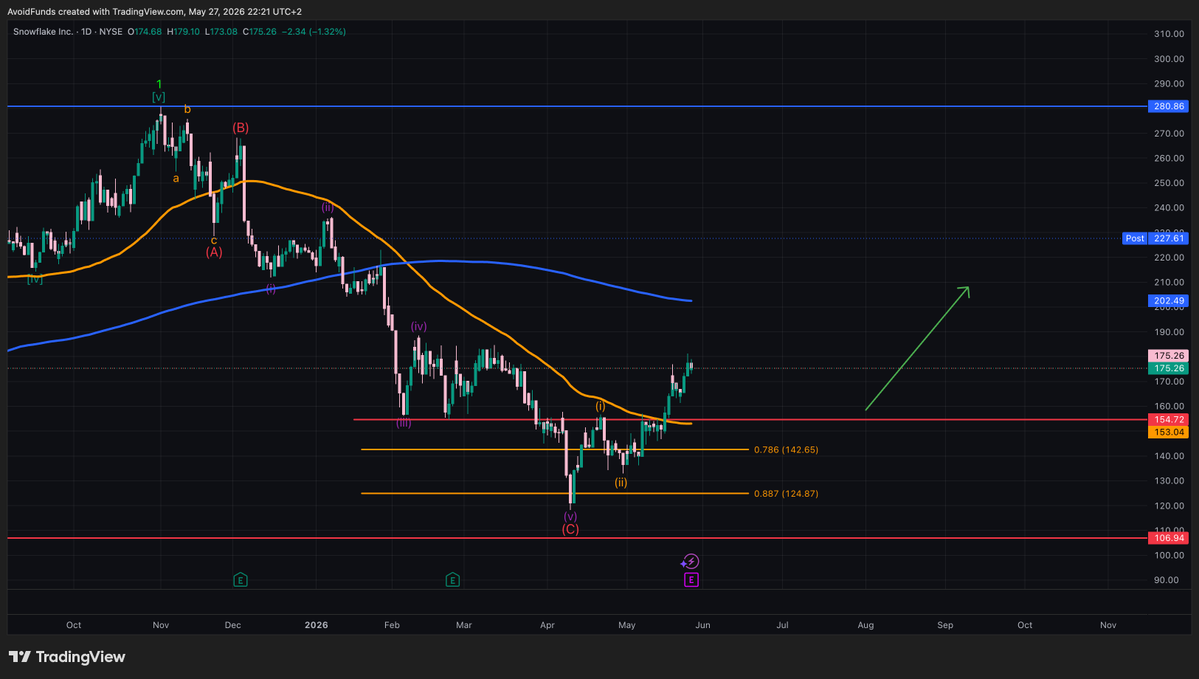Click the Jun label on time axis

703,625
